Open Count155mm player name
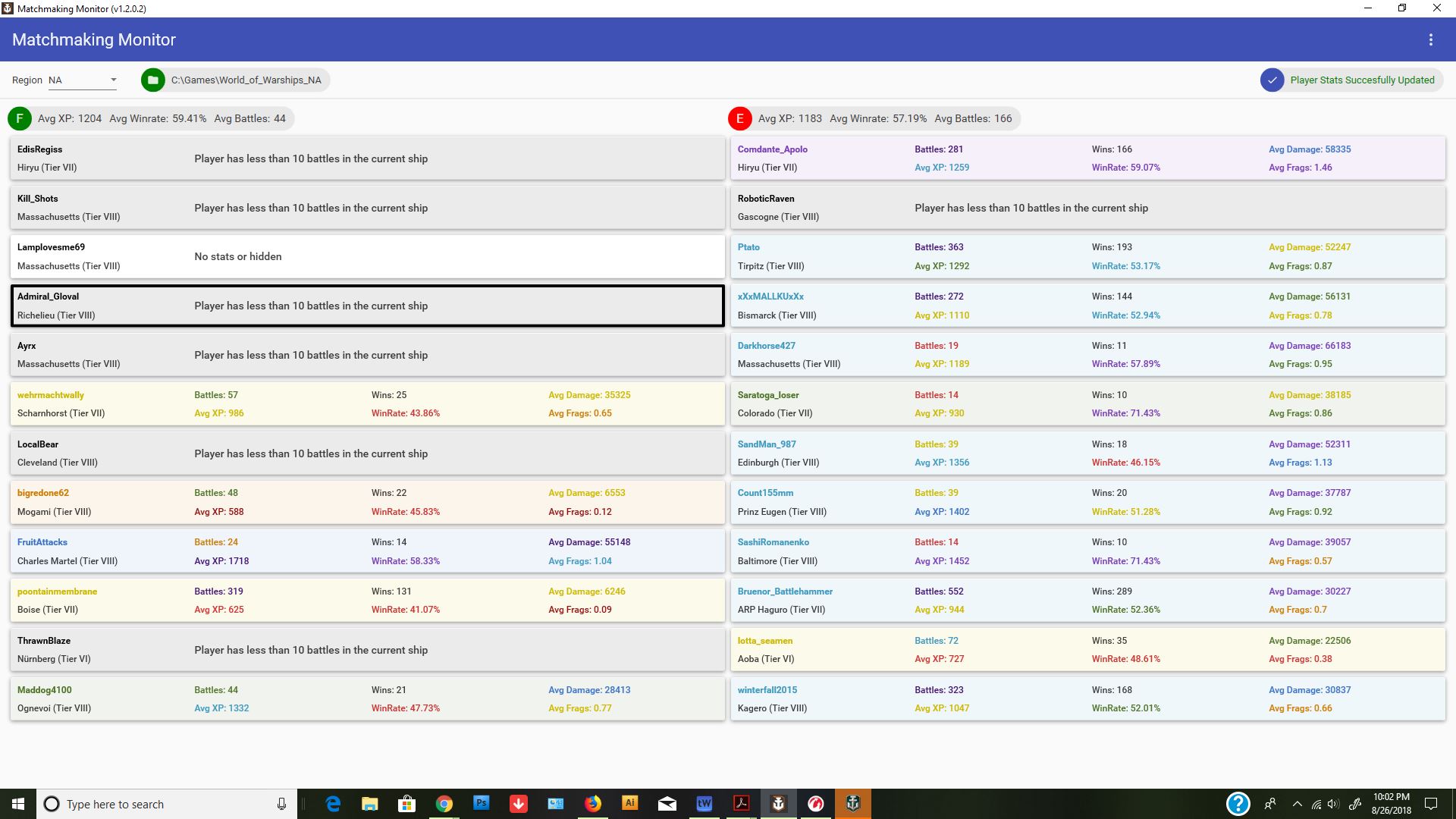Image resolution: width=1456 pixels, height=819 pixels. 765,493
